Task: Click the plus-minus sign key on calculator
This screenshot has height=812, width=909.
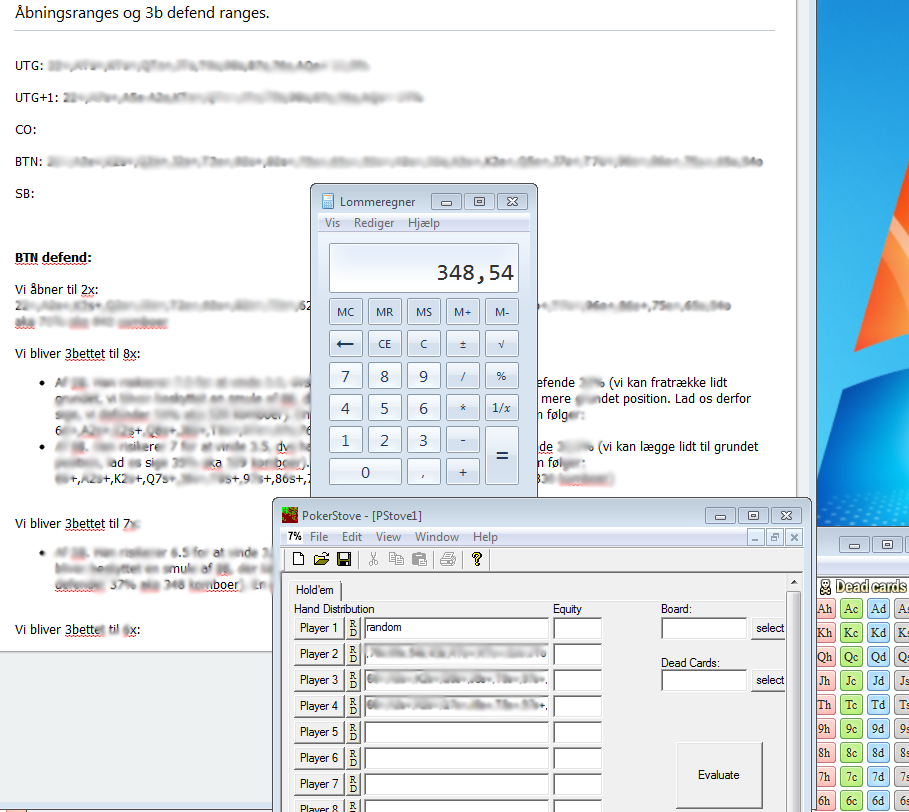Action: (463, 344)
